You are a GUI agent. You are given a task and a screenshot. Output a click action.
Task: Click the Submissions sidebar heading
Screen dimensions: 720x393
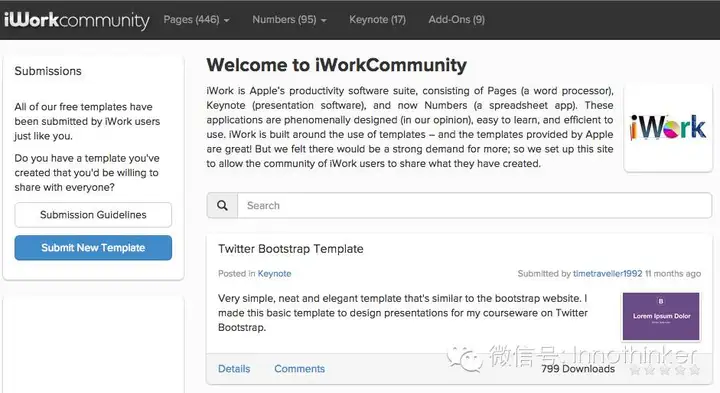tap(48, 71)
